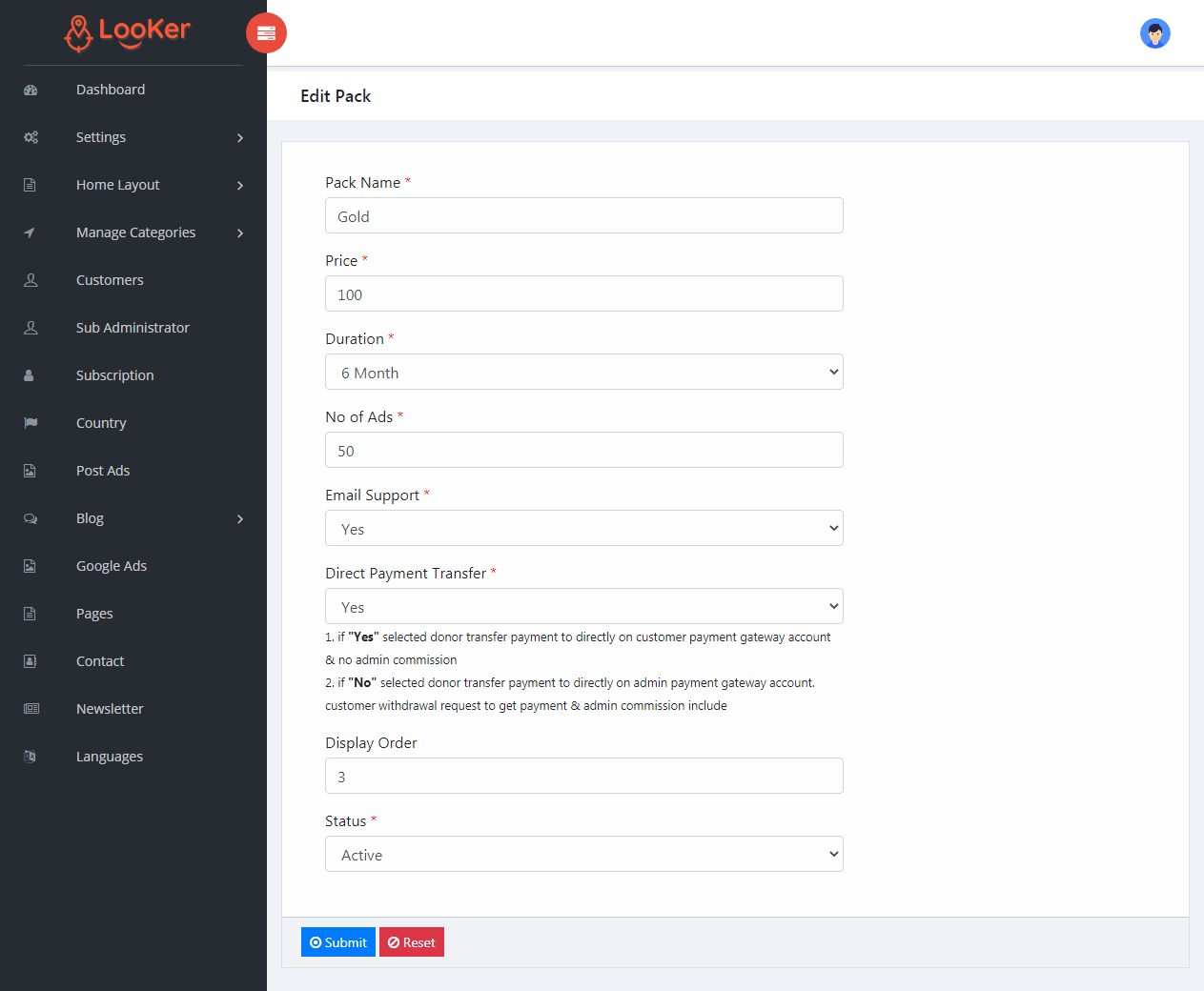The height and width of the screenshot is (991, 1204).
Task: Click the Blog chat bubble icon
Action: 31,518
